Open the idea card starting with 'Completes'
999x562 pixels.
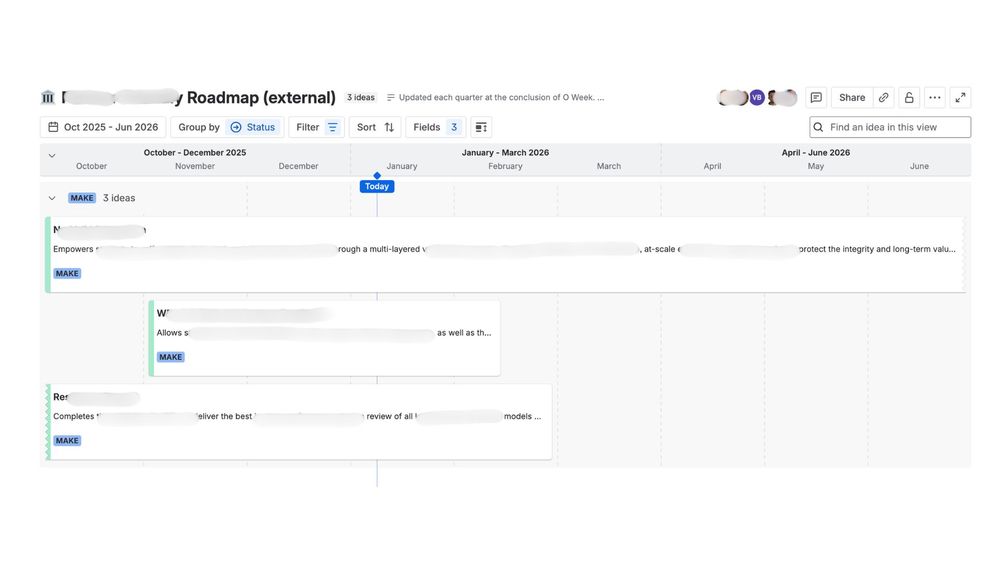click(299, 422)
